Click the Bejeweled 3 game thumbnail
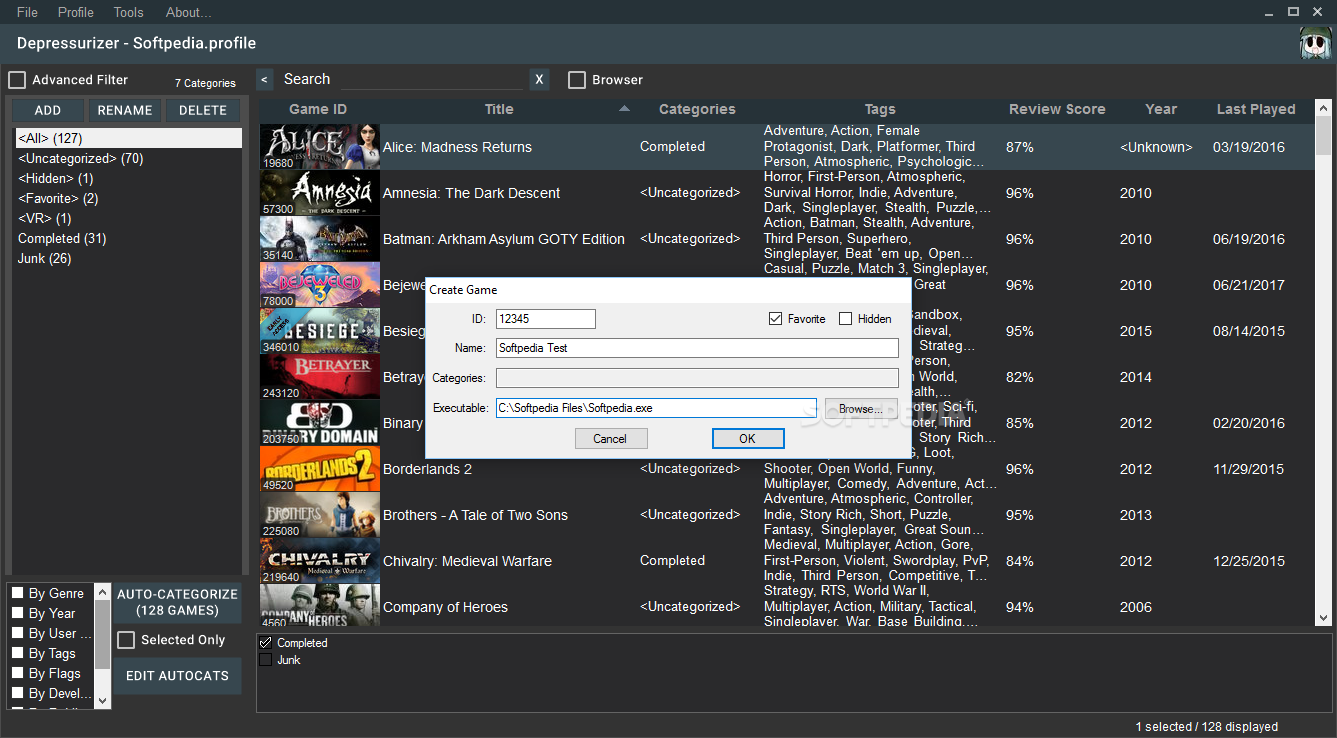 (x=320, y=285)
